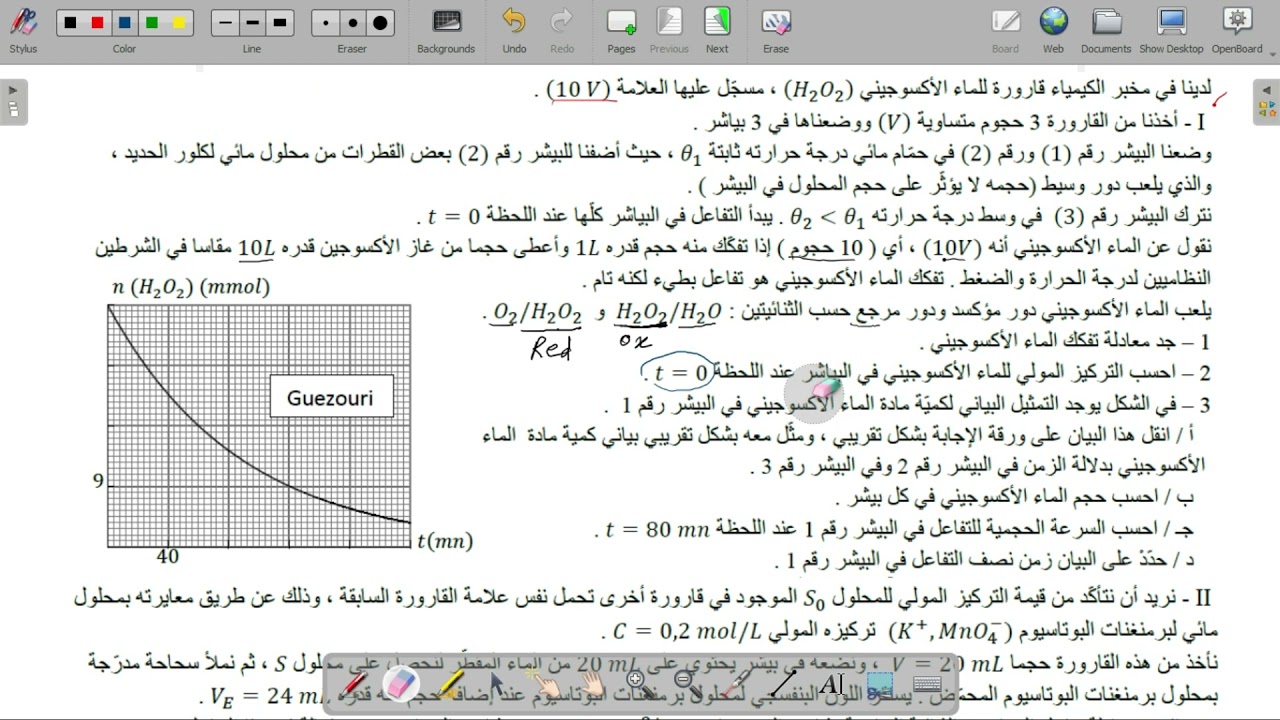Screen dimensions: 1280x720
Task: Open the Backgrounds chooser
Action: pyautogui.click(x=446, y=31)
